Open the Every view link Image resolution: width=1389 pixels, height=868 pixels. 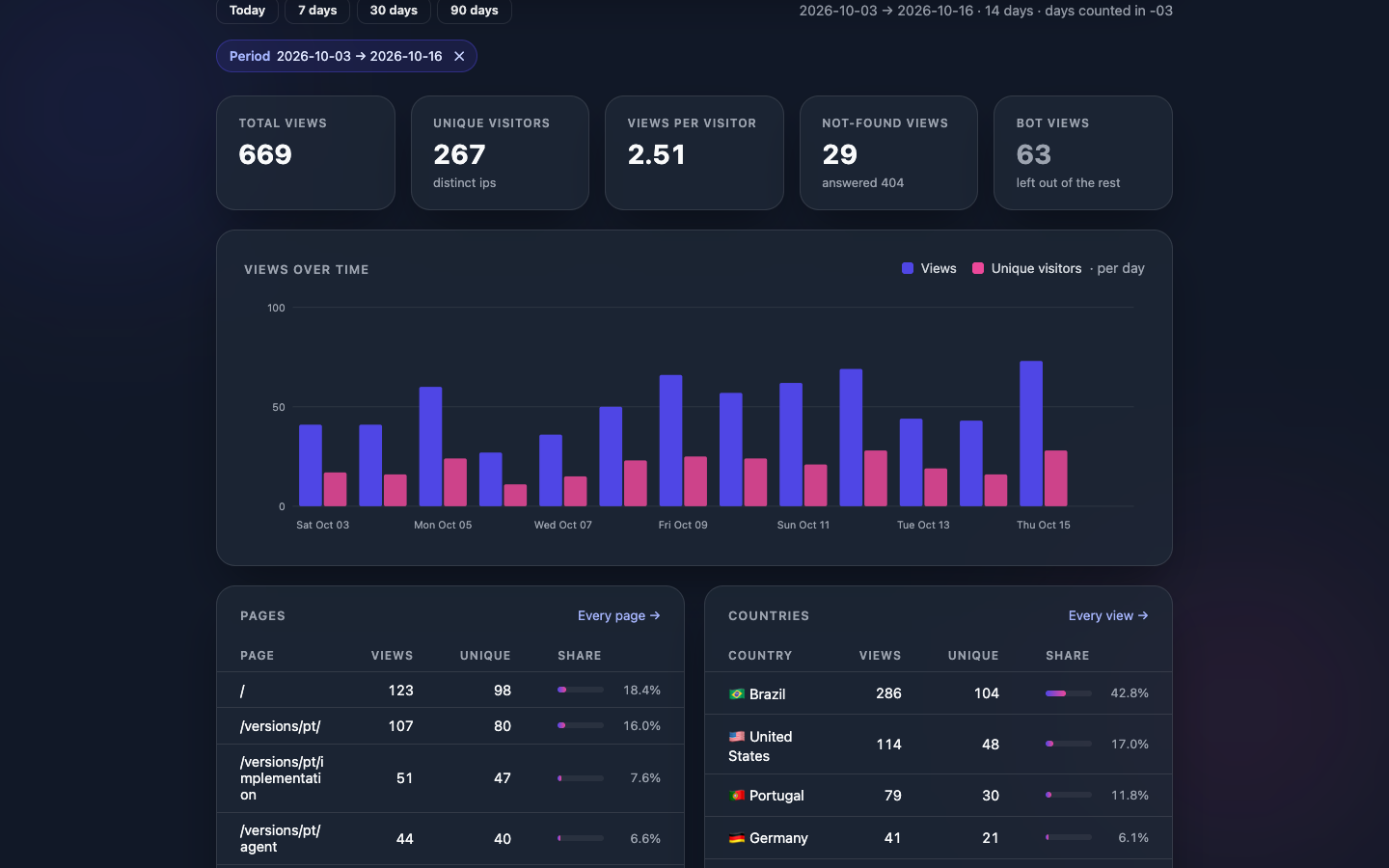1108,615
